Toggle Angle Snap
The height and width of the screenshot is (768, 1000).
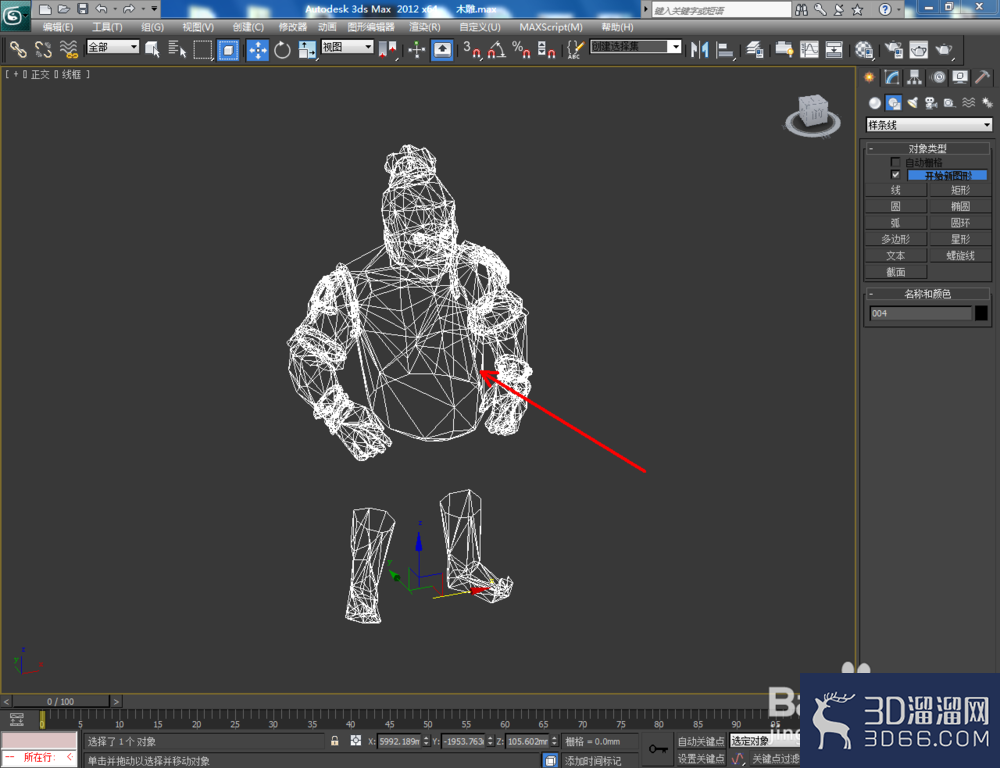pyautogui.click(x=497, y=49)
